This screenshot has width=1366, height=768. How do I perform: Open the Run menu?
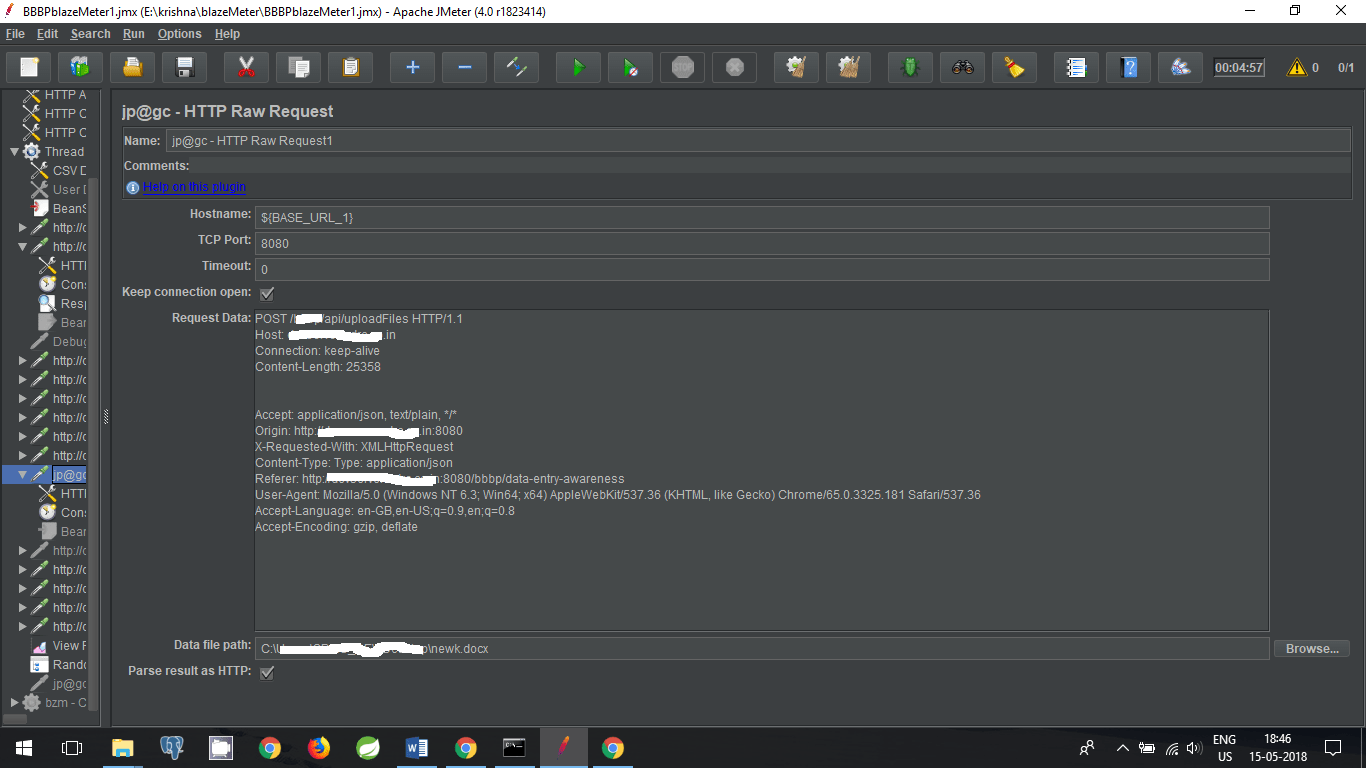pos(134,34)
